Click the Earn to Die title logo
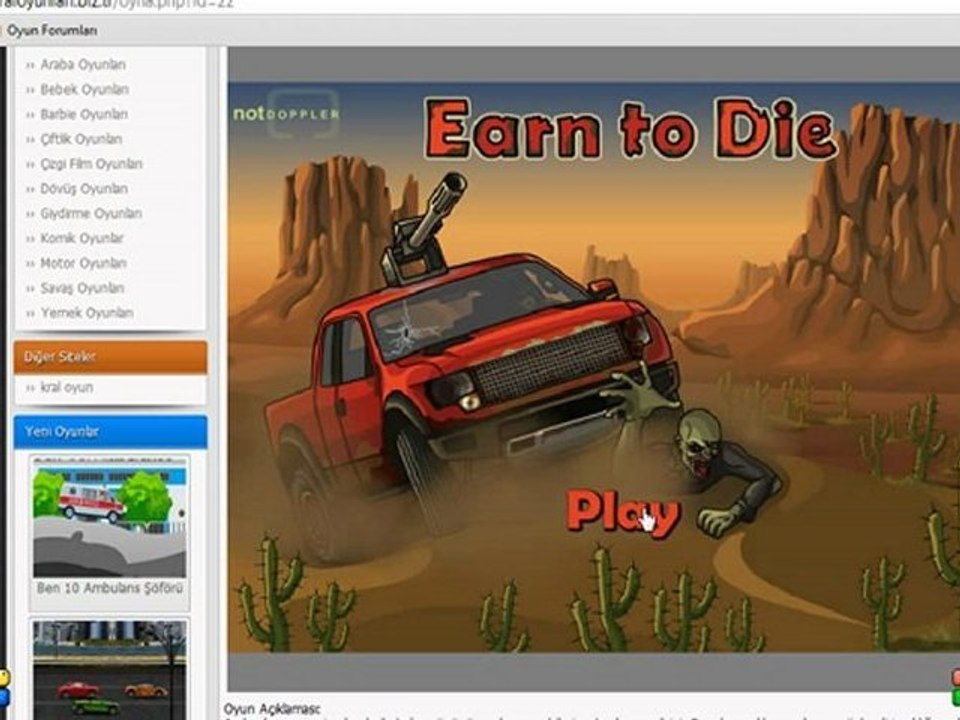Screen dimensions: 960x720 click(x=631, y=129)
